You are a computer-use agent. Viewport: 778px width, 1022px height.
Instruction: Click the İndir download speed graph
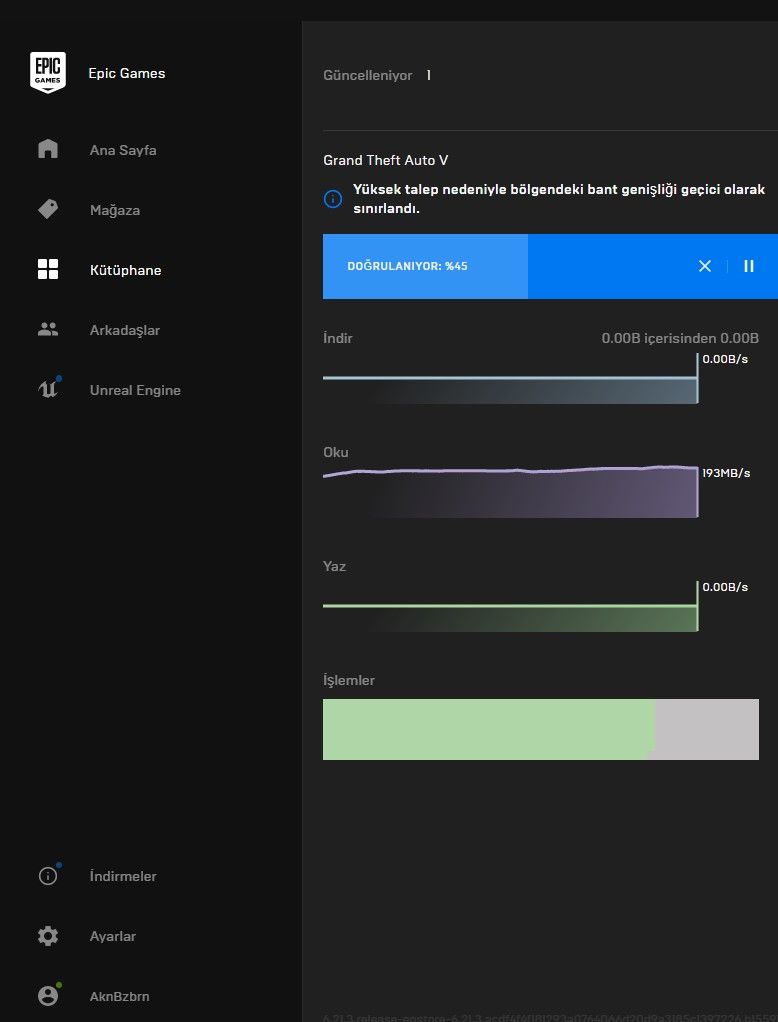pyautogui.click(x=510, y=379)
